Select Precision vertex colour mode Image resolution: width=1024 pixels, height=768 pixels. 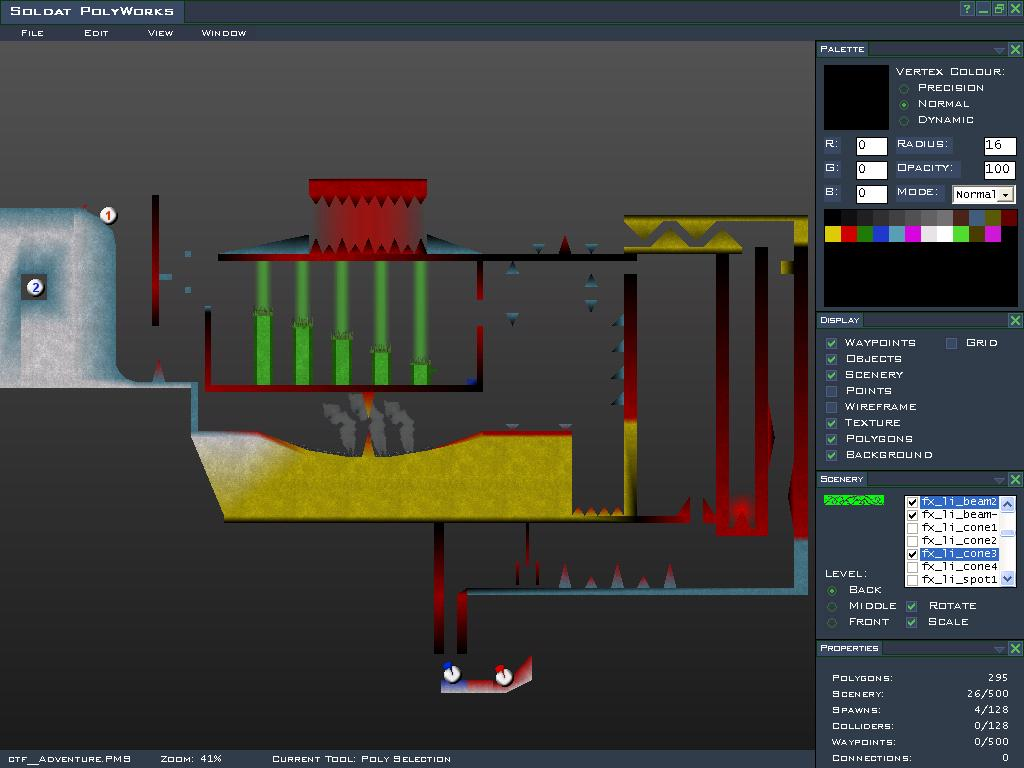904,88
